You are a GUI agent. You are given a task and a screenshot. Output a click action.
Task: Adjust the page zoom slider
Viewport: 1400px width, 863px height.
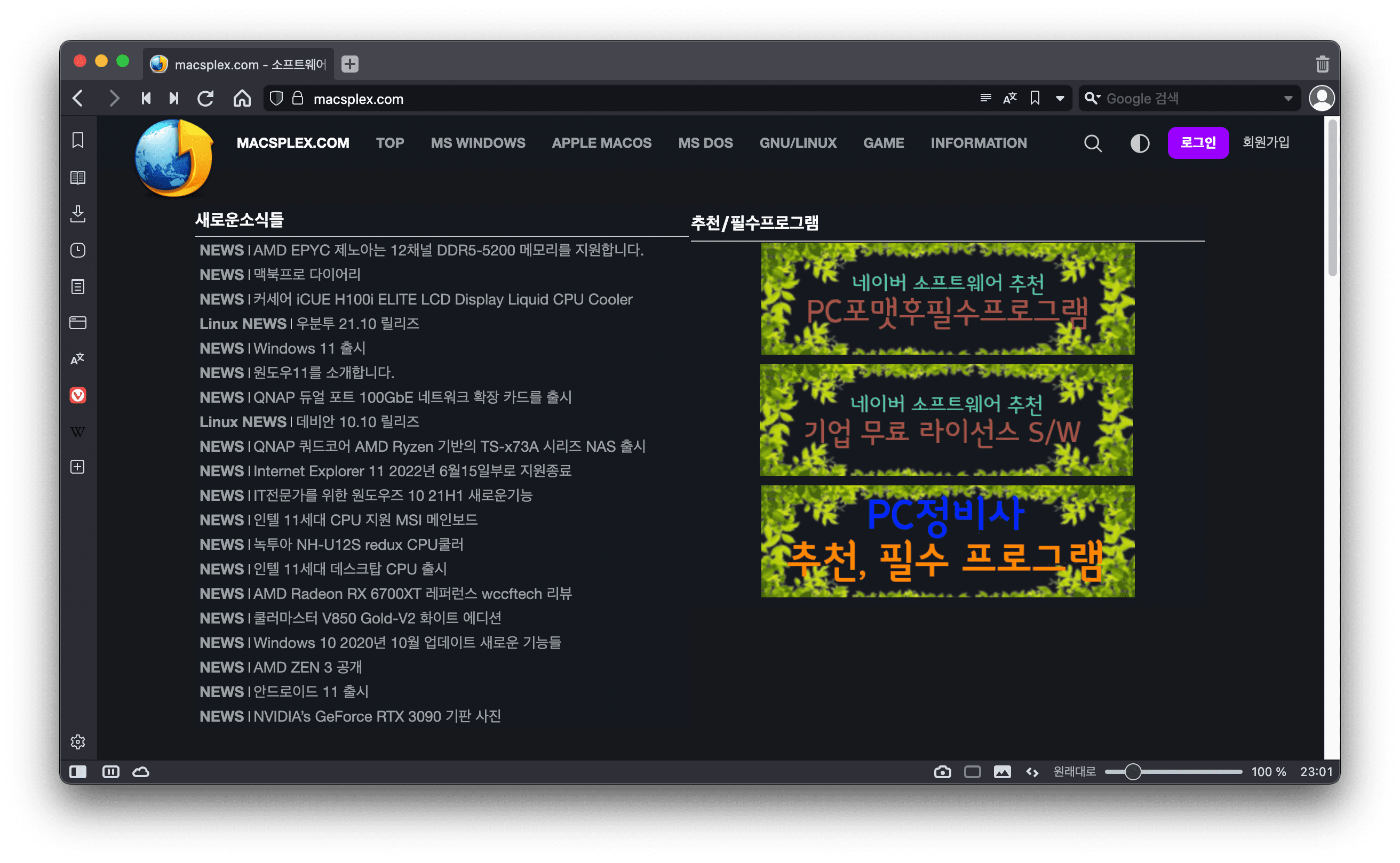click(x=1173, y=772)
